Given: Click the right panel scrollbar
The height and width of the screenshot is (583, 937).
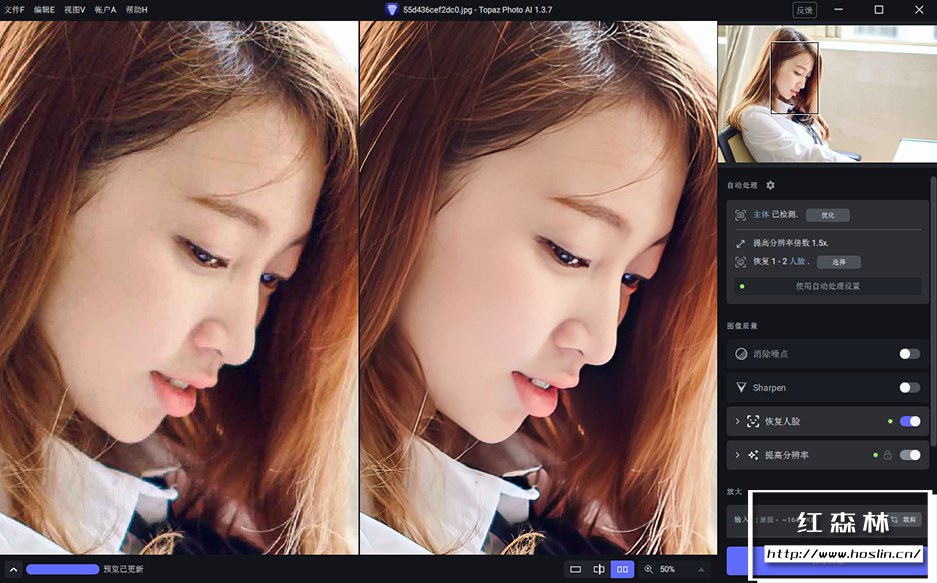Looking at the screenshot, I should point(933,311).
